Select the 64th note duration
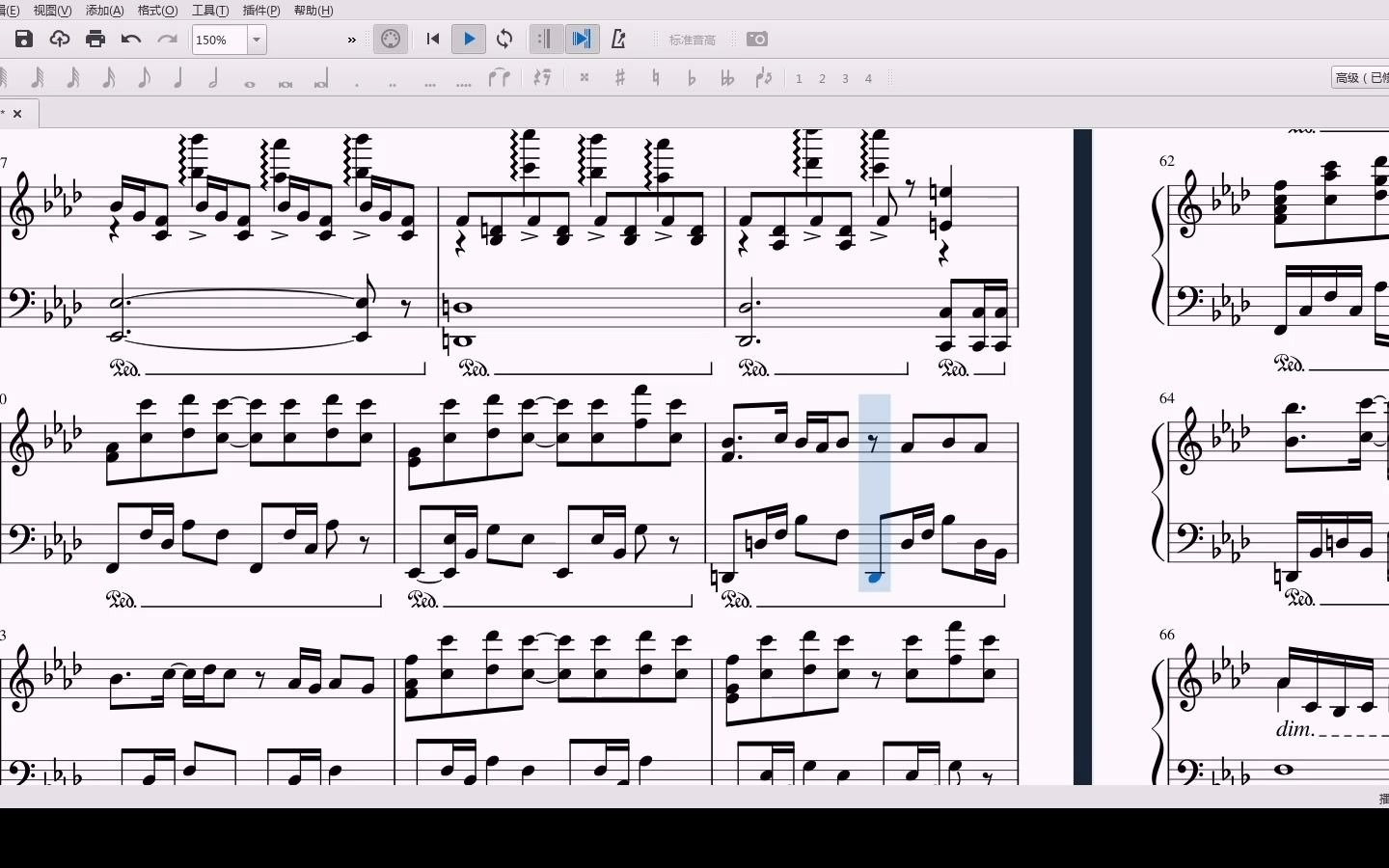Image resolution: width=1389 pixels, height=868 pixels. pyautogui.click(x=38, y=78)
